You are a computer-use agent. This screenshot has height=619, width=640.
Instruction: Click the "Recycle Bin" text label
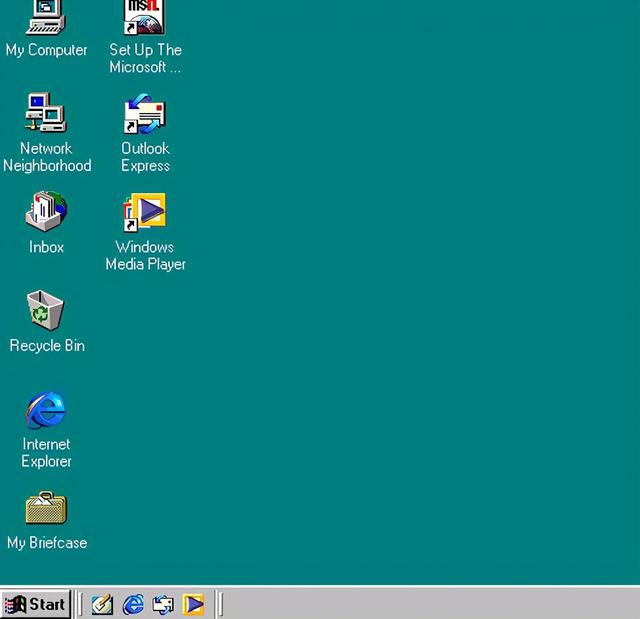click(47, 346)
